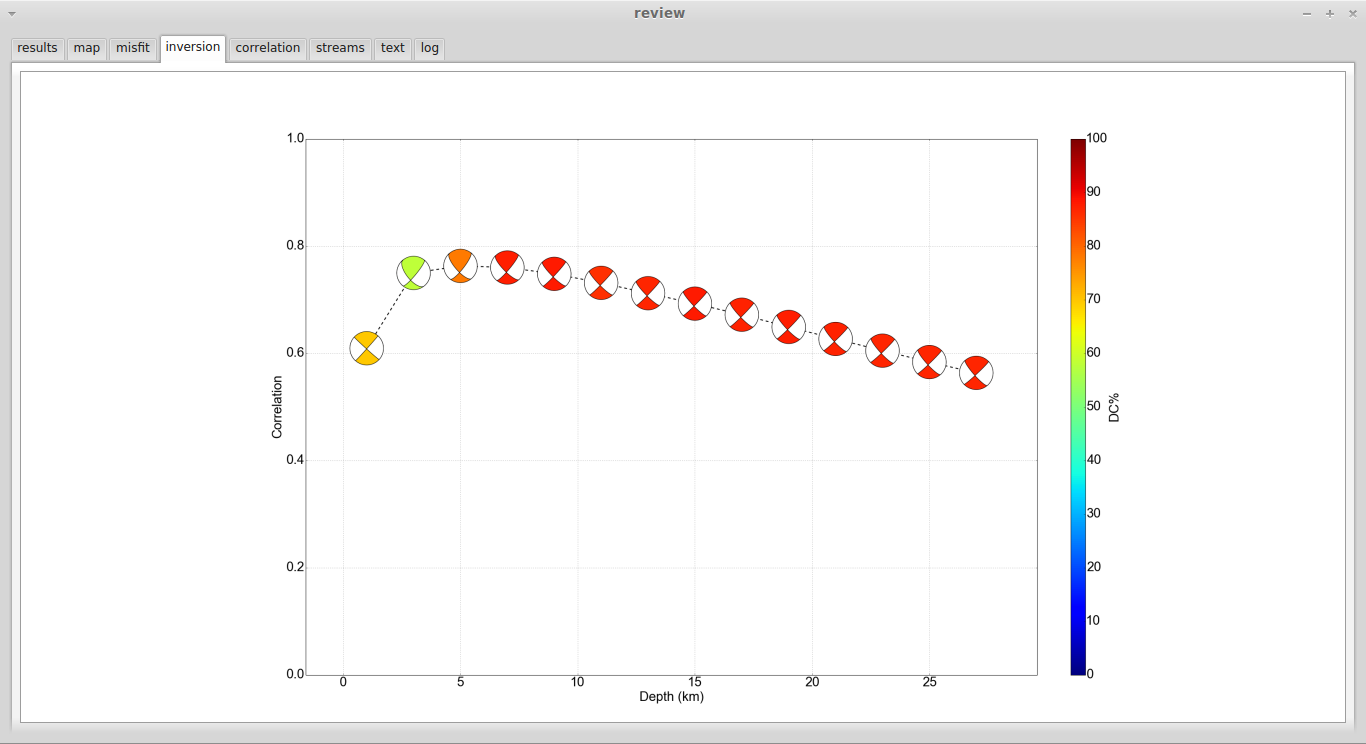
Task: Click the yellow beachball at 1 km depth
Action: click(367, 349)
